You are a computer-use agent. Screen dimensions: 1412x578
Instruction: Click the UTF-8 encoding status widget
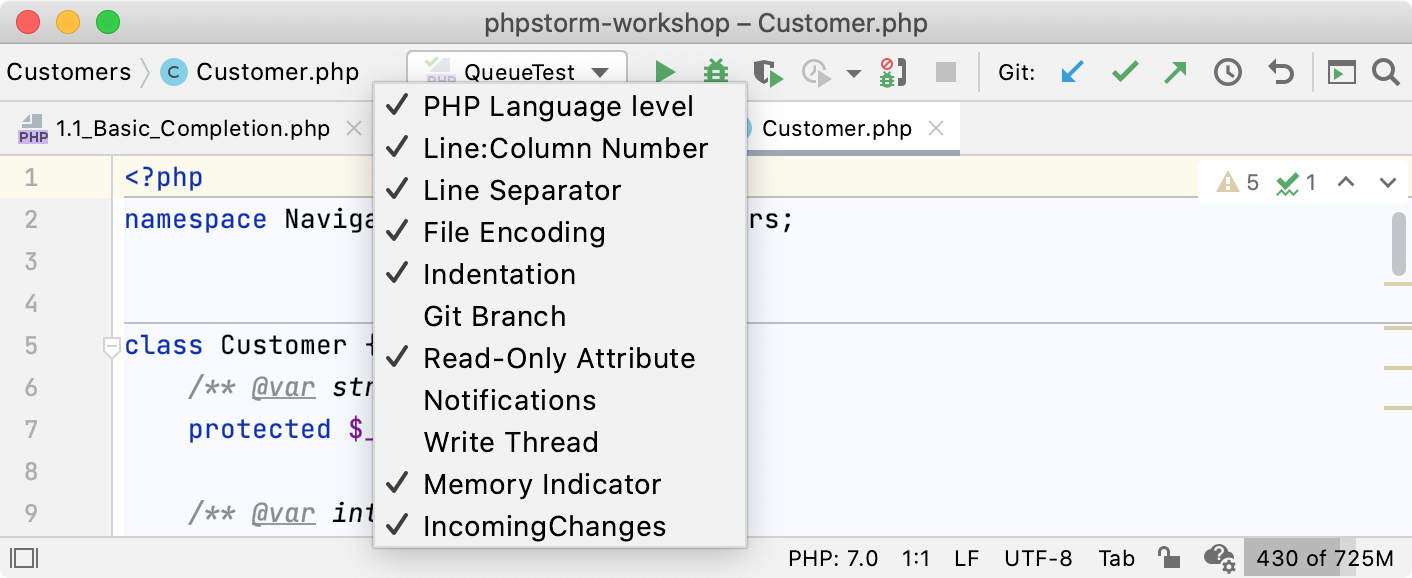coord(1038,558)
